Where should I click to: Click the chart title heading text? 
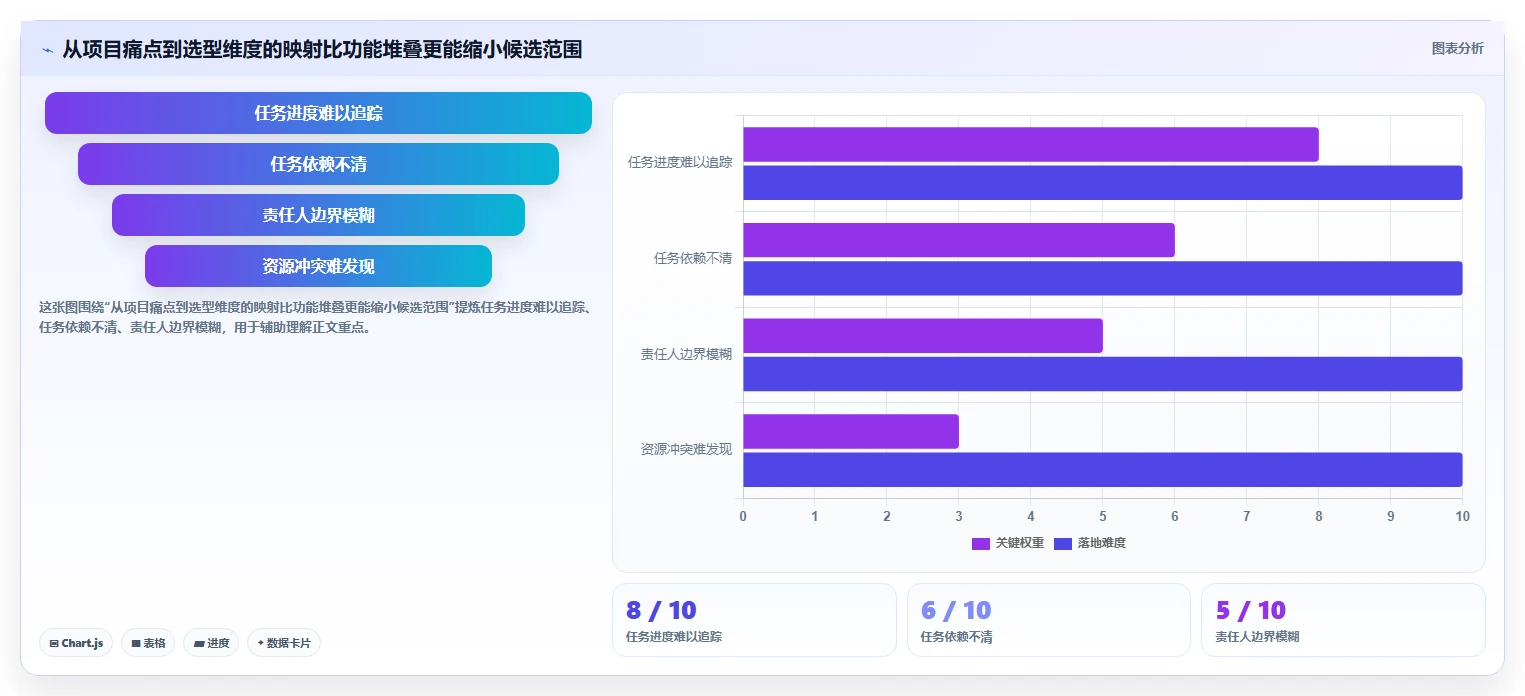322,49
